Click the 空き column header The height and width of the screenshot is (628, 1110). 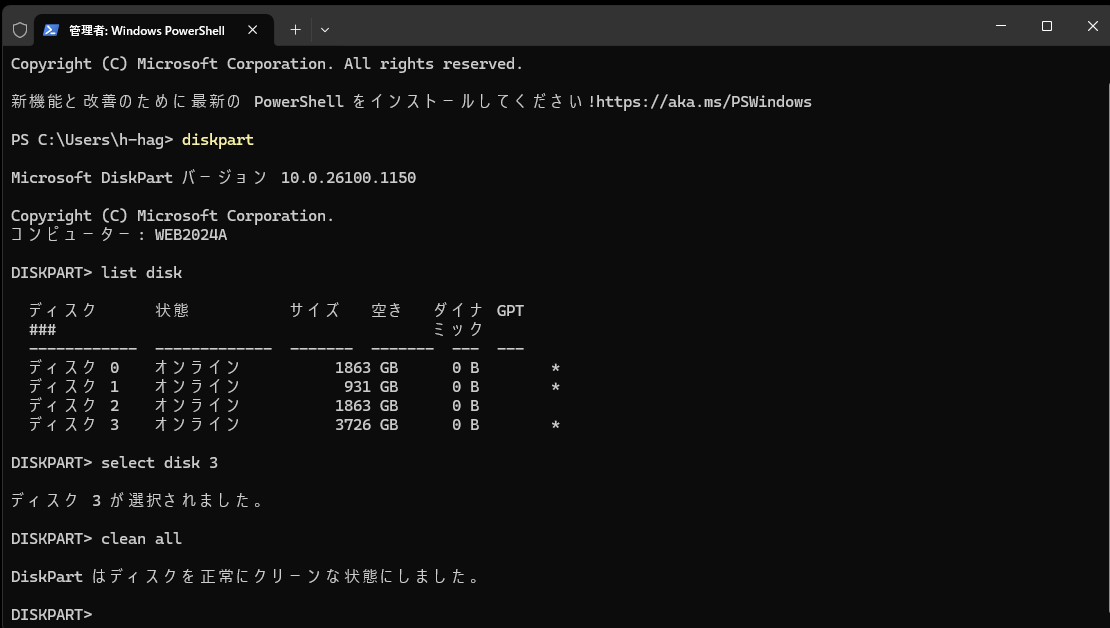pyautogui.click(x=387, y=310)
